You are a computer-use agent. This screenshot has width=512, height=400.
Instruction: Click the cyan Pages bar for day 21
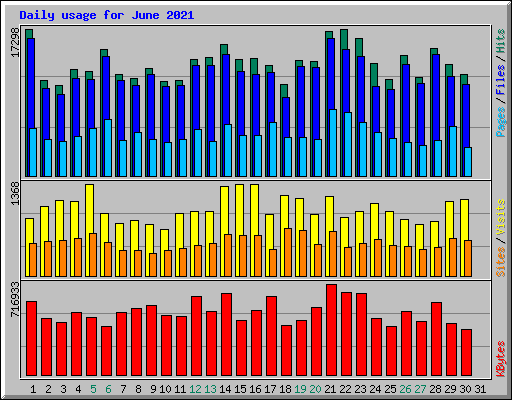[333, 143]
